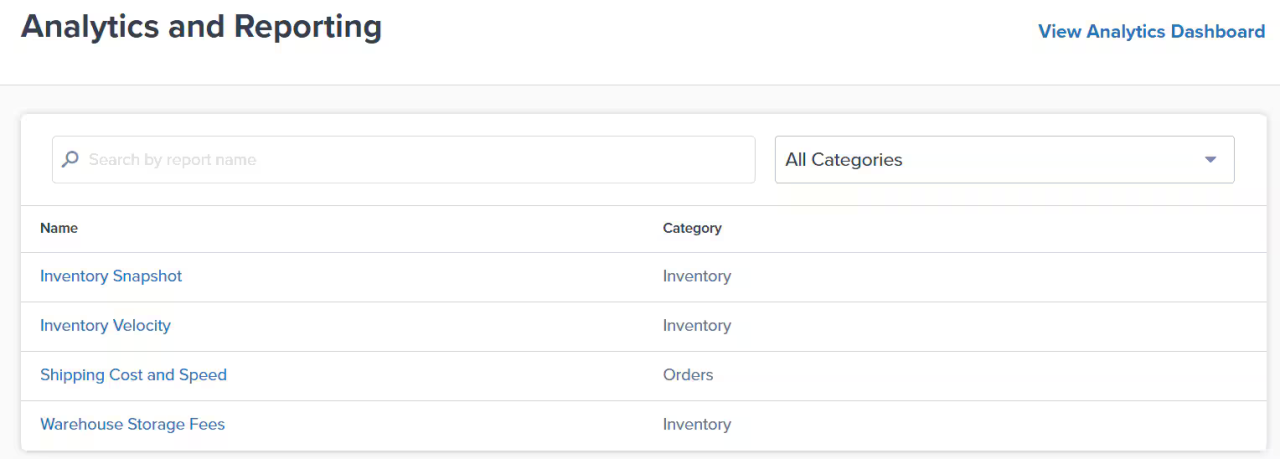Select the Inventory category in Warehouse Storage Fees row
Image resolution: width=1280 pixels, height=459 pixels.
tap(697, 425)
